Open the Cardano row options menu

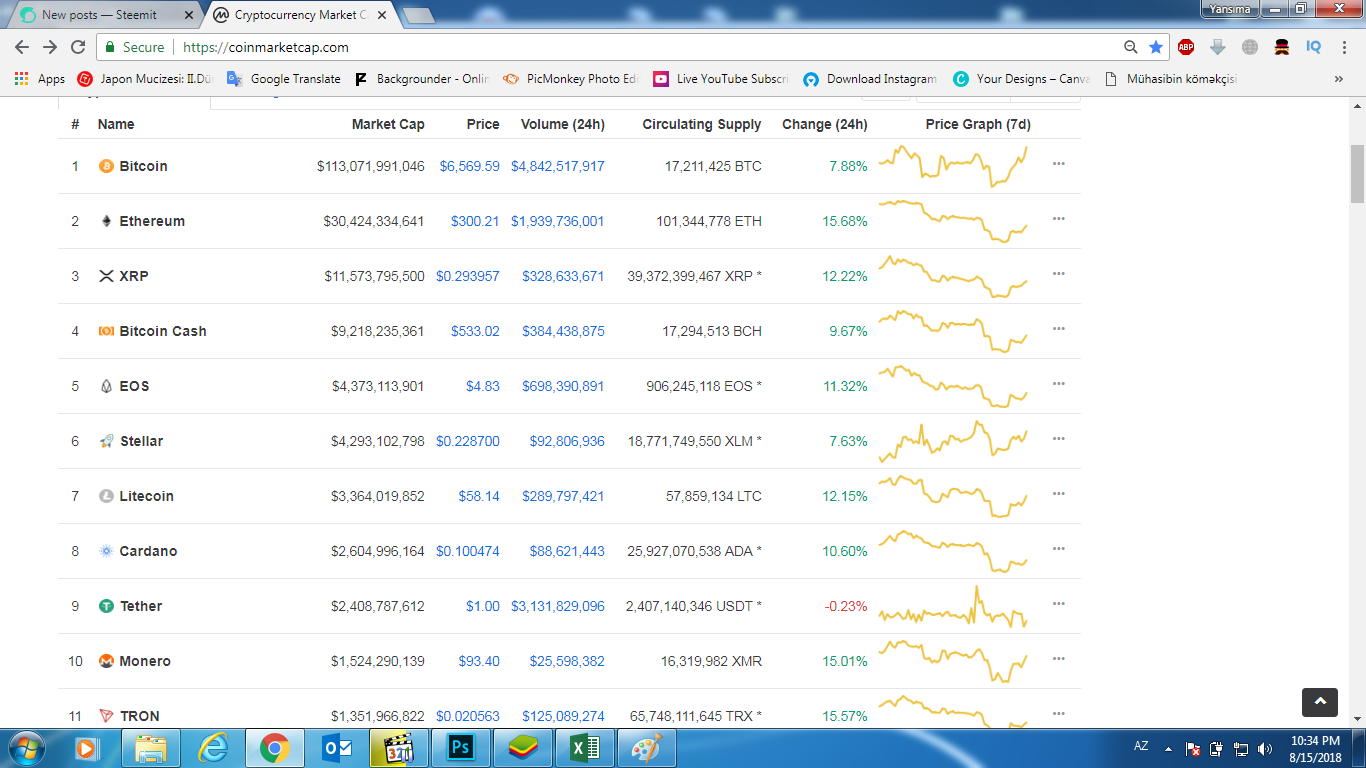click(x=1059, y=549)
